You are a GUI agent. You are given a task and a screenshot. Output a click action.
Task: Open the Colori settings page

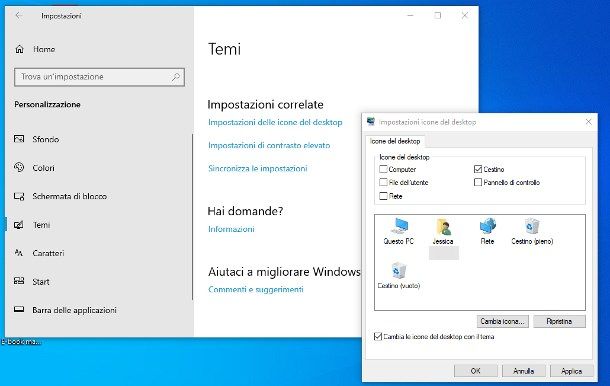[44, 168]
